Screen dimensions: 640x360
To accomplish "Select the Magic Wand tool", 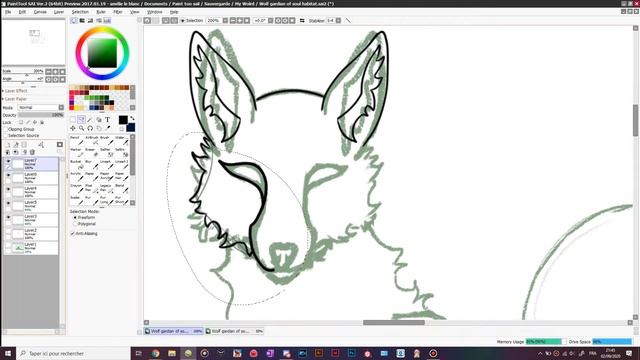I will click(x=90, y=120).
